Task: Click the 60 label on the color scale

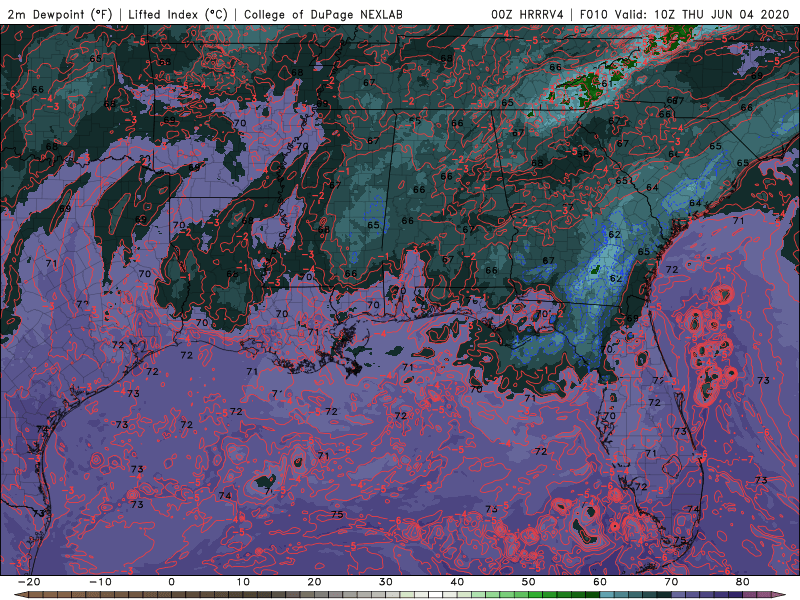Action: point(600,582)
